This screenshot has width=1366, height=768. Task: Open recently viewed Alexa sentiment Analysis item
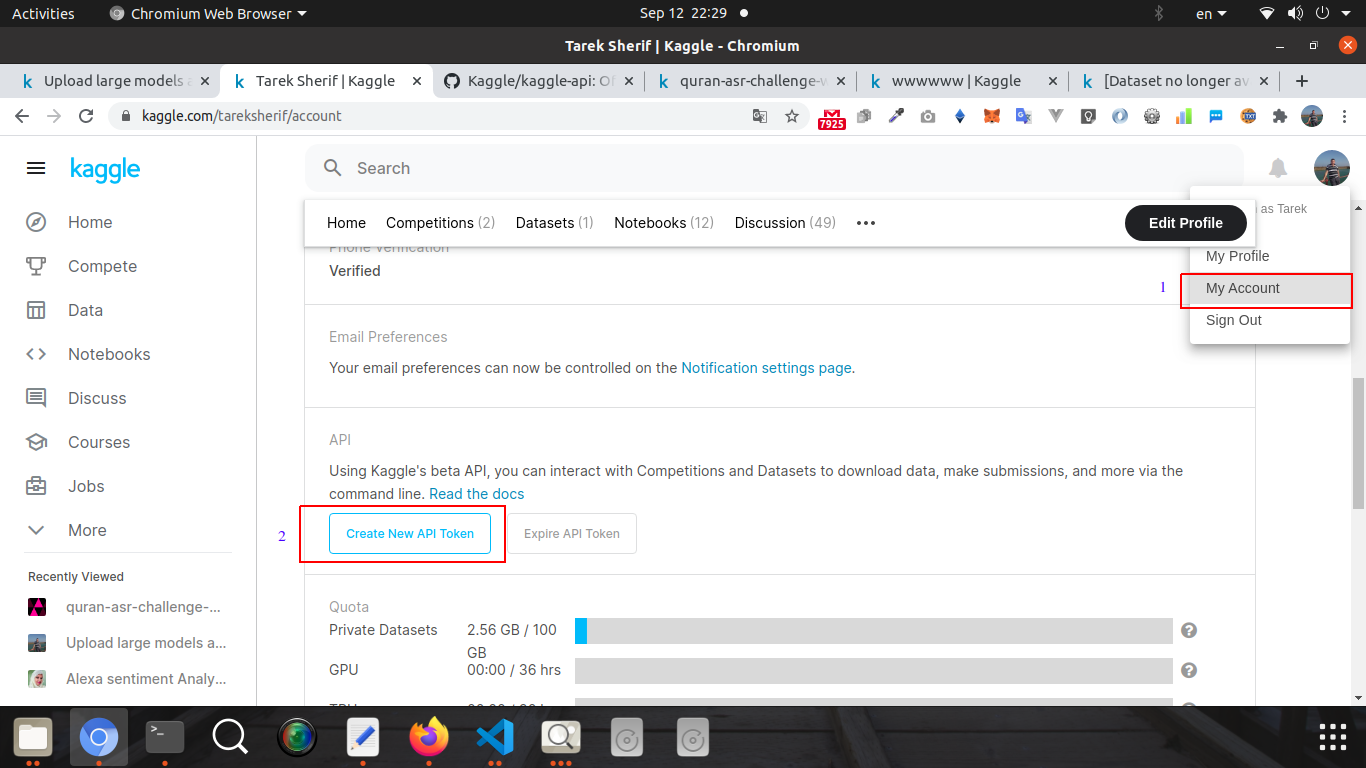[x=128, y=679]
